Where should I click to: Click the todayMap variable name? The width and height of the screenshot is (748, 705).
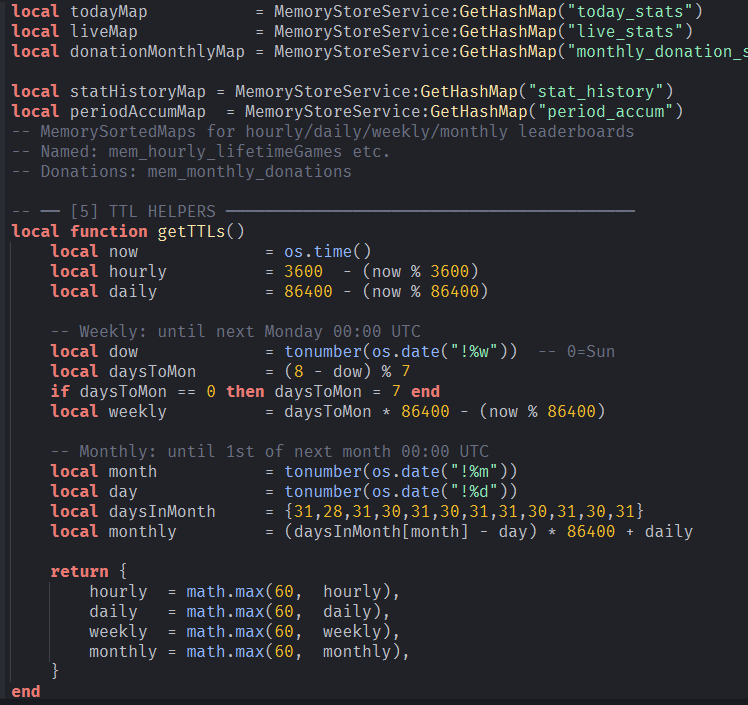pos(109,11)
